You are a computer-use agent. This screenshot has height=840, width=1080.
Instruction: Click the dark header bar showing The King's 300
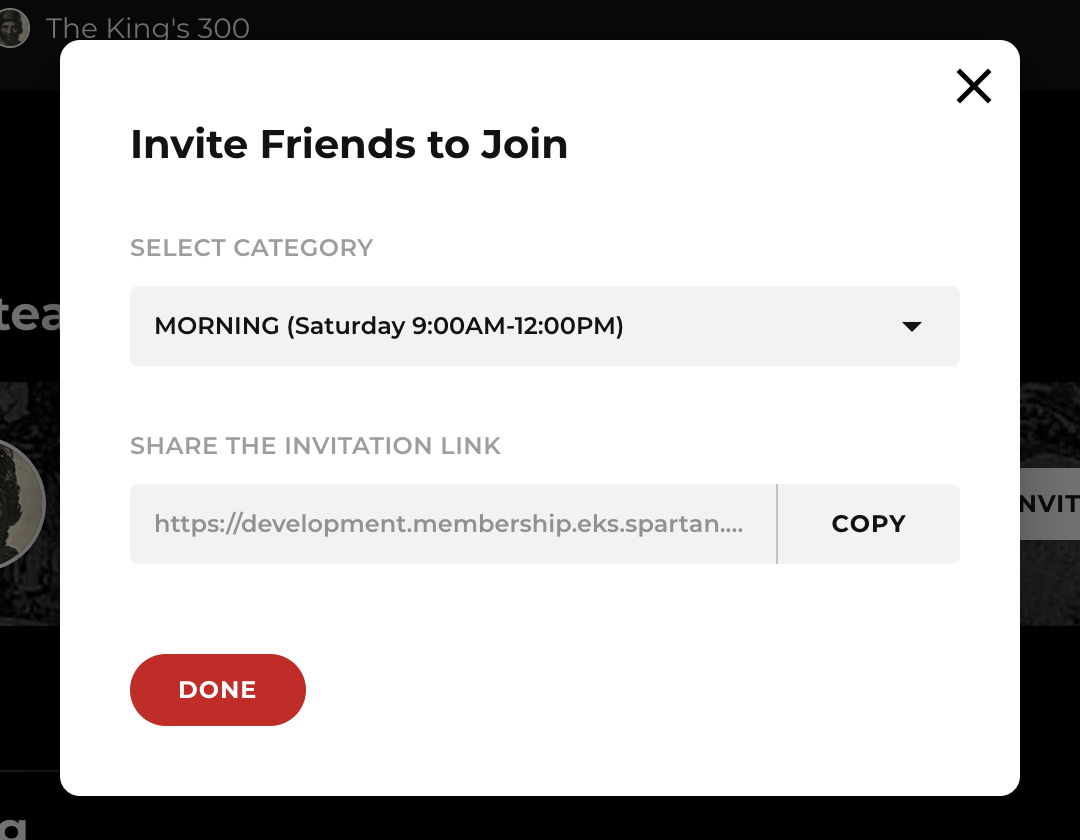click(148, 28)
